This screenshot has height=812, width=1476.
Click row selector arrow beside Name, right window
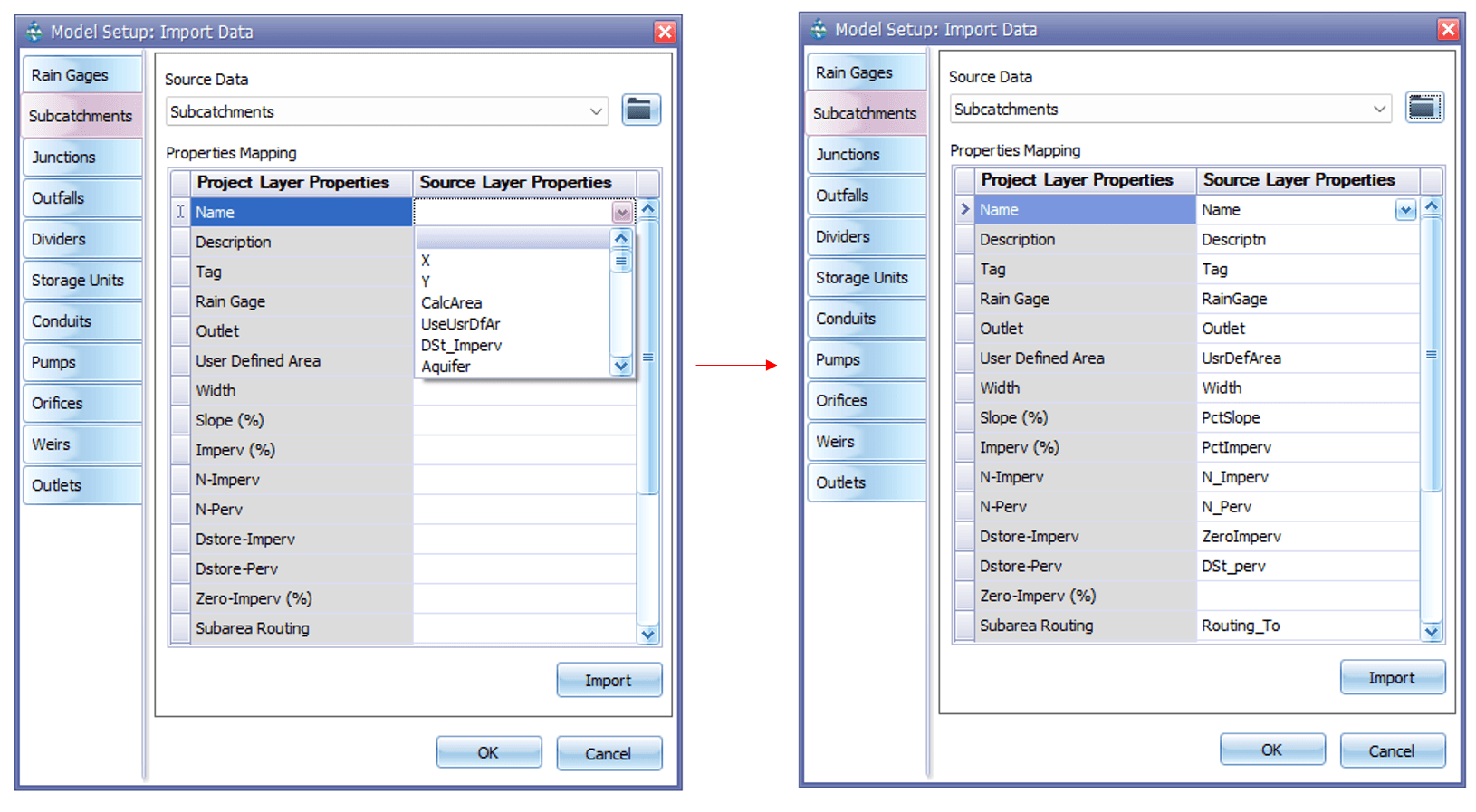[x=964, y=209]
